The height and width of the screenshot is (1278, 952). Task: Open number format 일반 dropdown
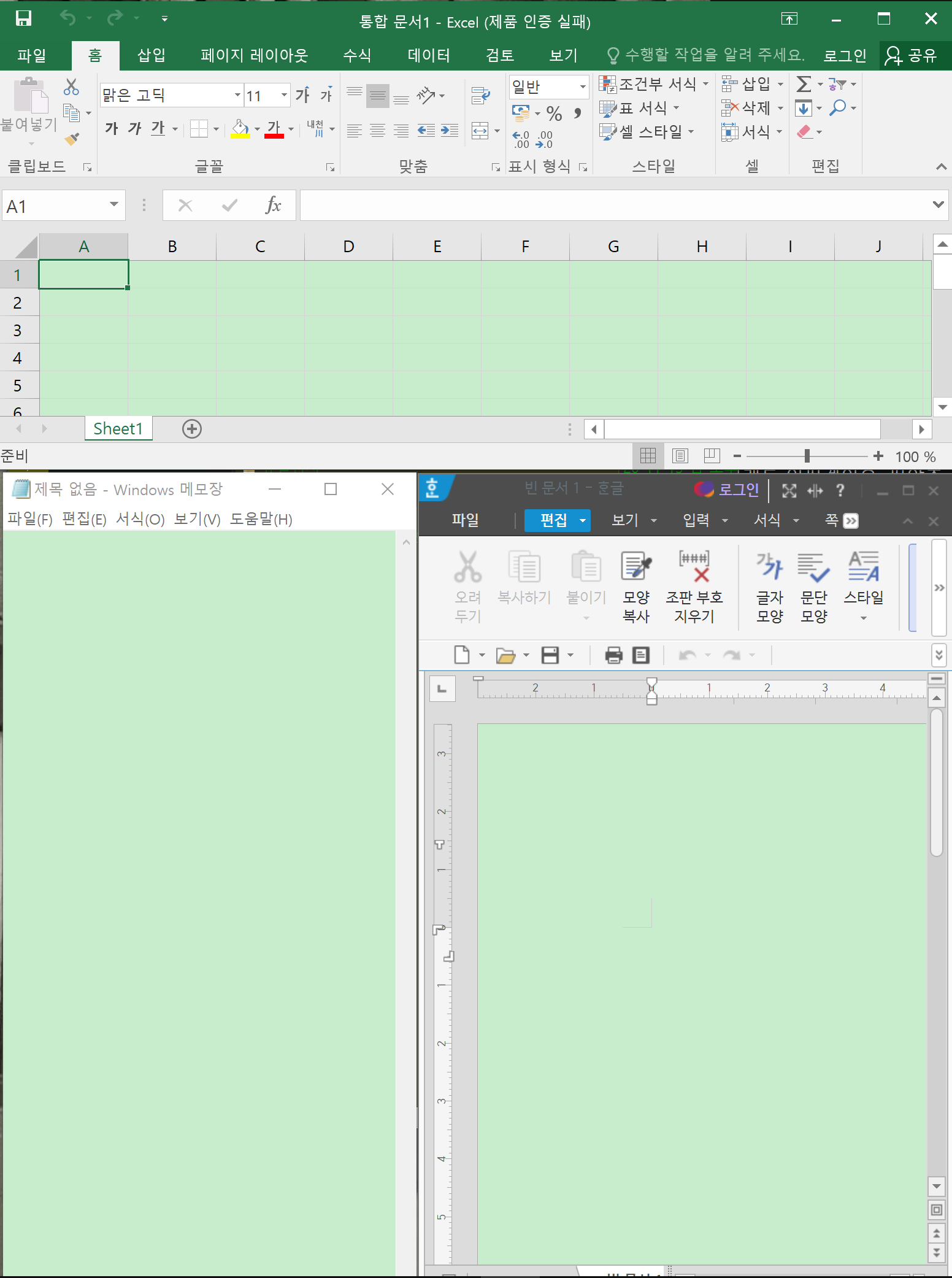point(582,87)
